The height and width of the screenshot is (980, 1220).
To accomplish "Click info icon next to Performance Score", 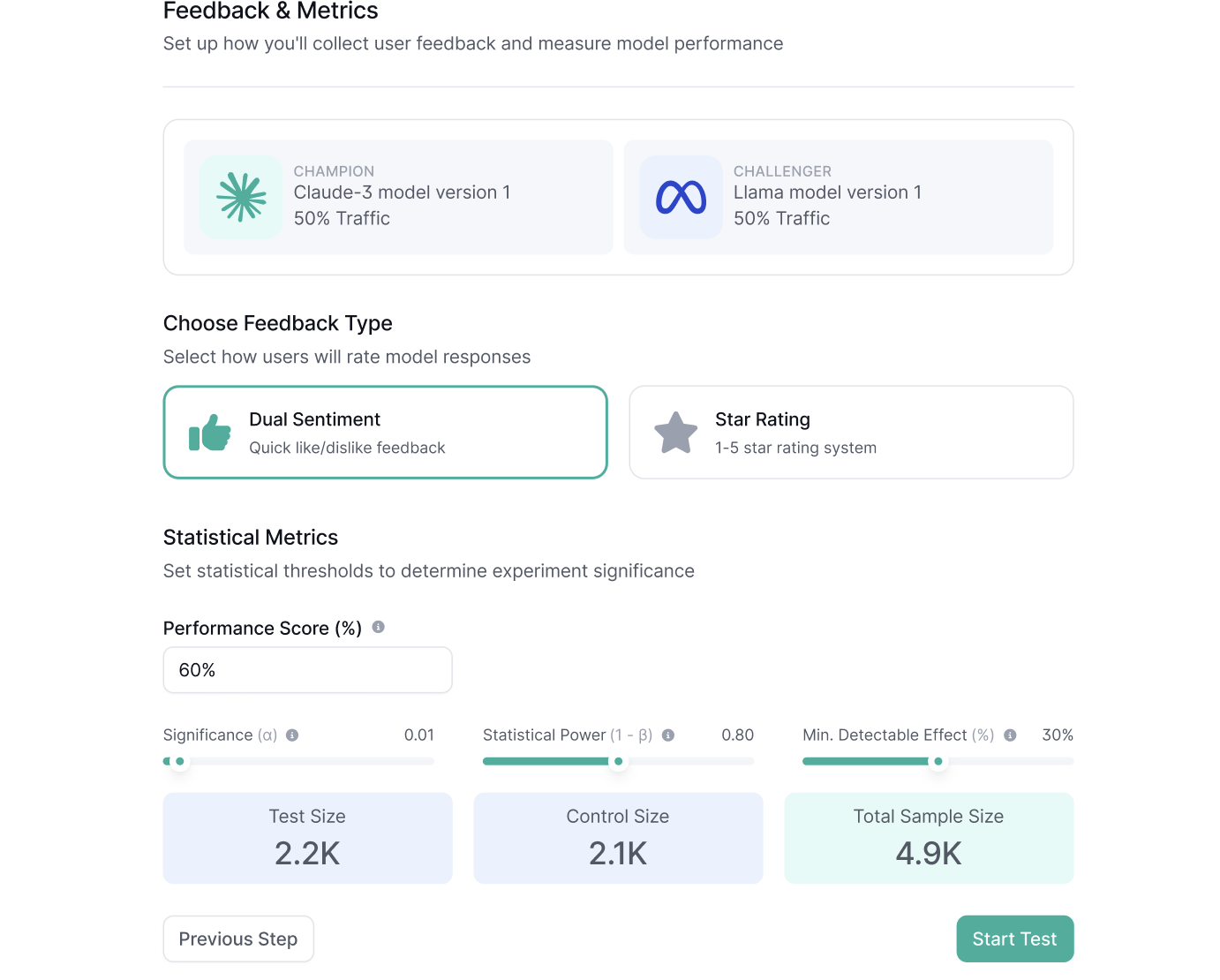I will tap(378, 627).
